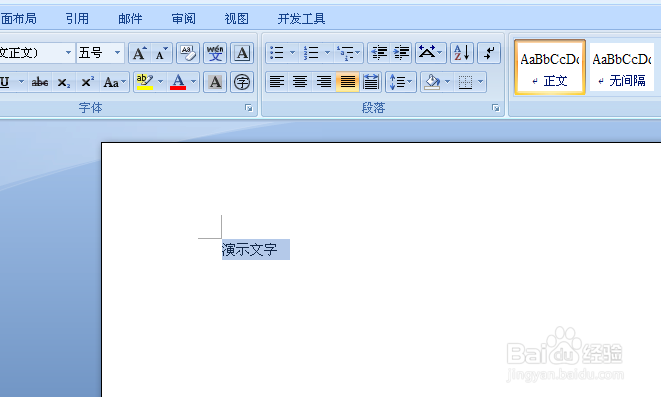Decrease paragraph indent

[379, 53]
